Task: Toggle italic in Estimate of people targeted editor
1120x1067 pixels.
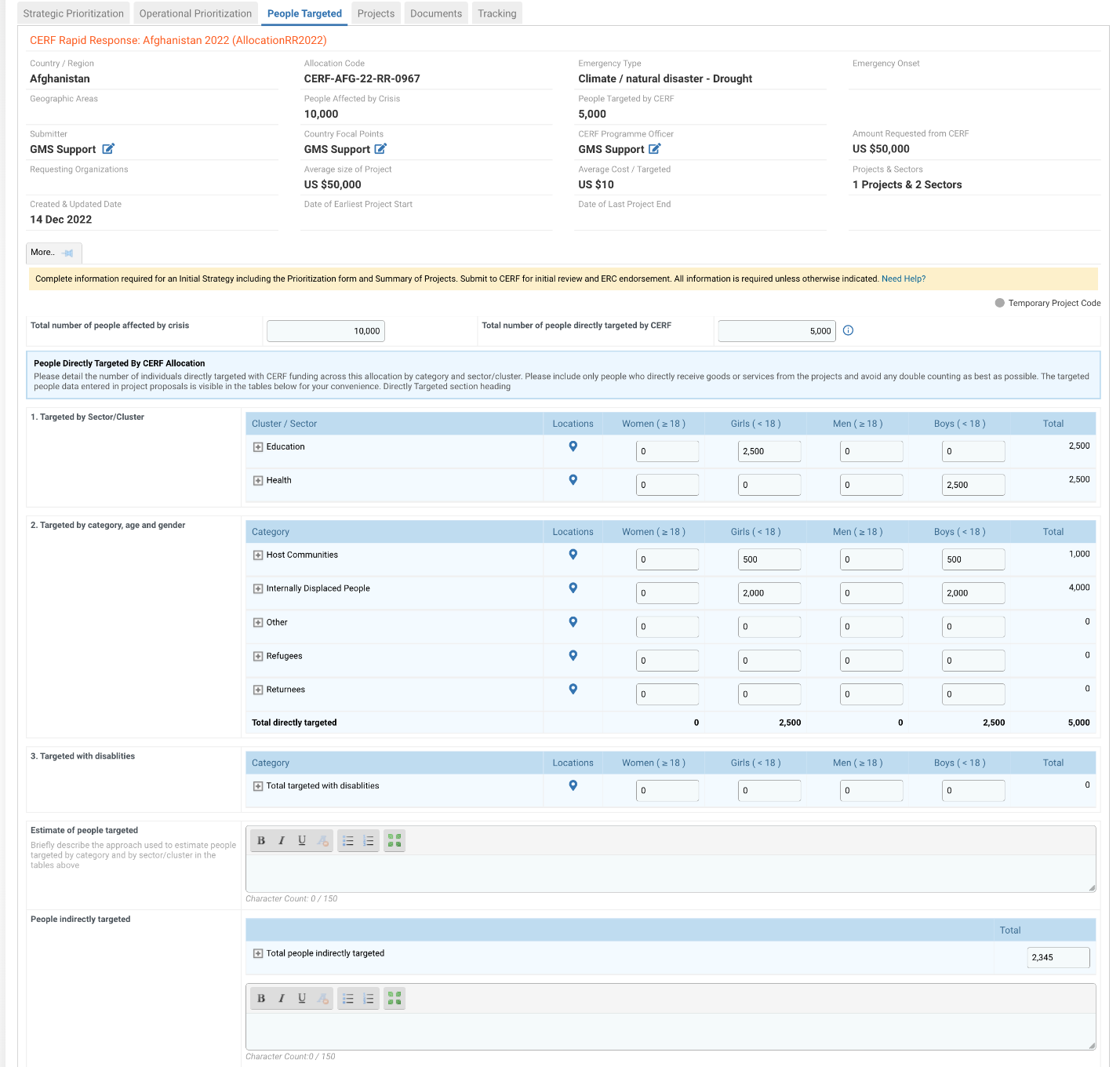Action: (x=282, y=841)
